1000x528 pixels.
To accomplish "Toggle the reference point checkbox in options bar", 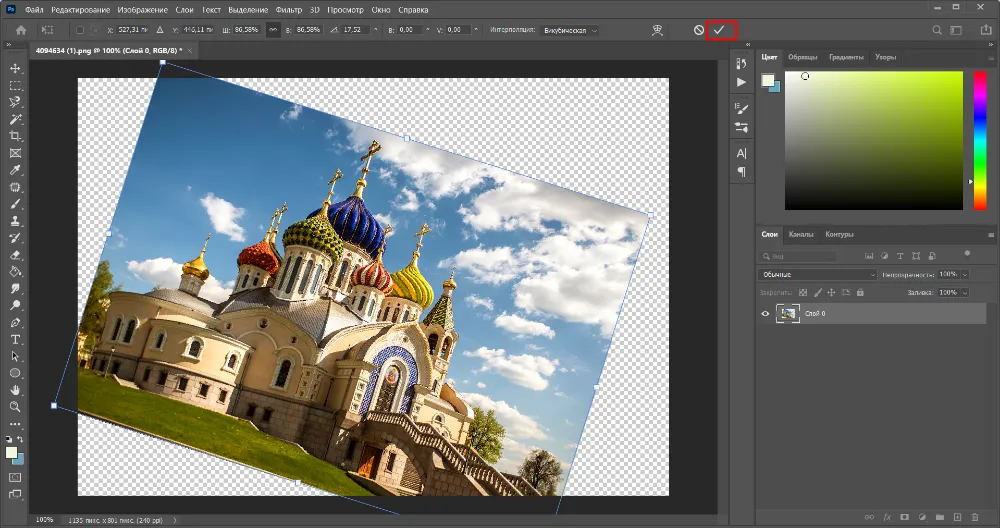I will tap(80, 30).
